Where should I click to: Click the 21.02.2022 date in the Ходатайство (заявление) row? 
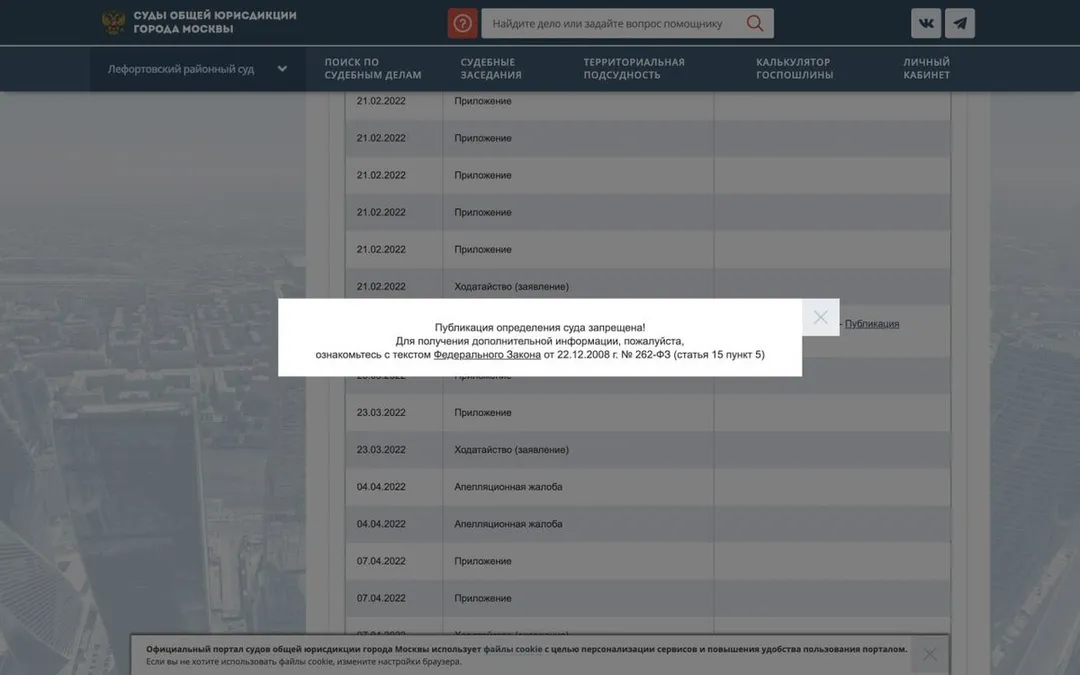tap(381, 287)
